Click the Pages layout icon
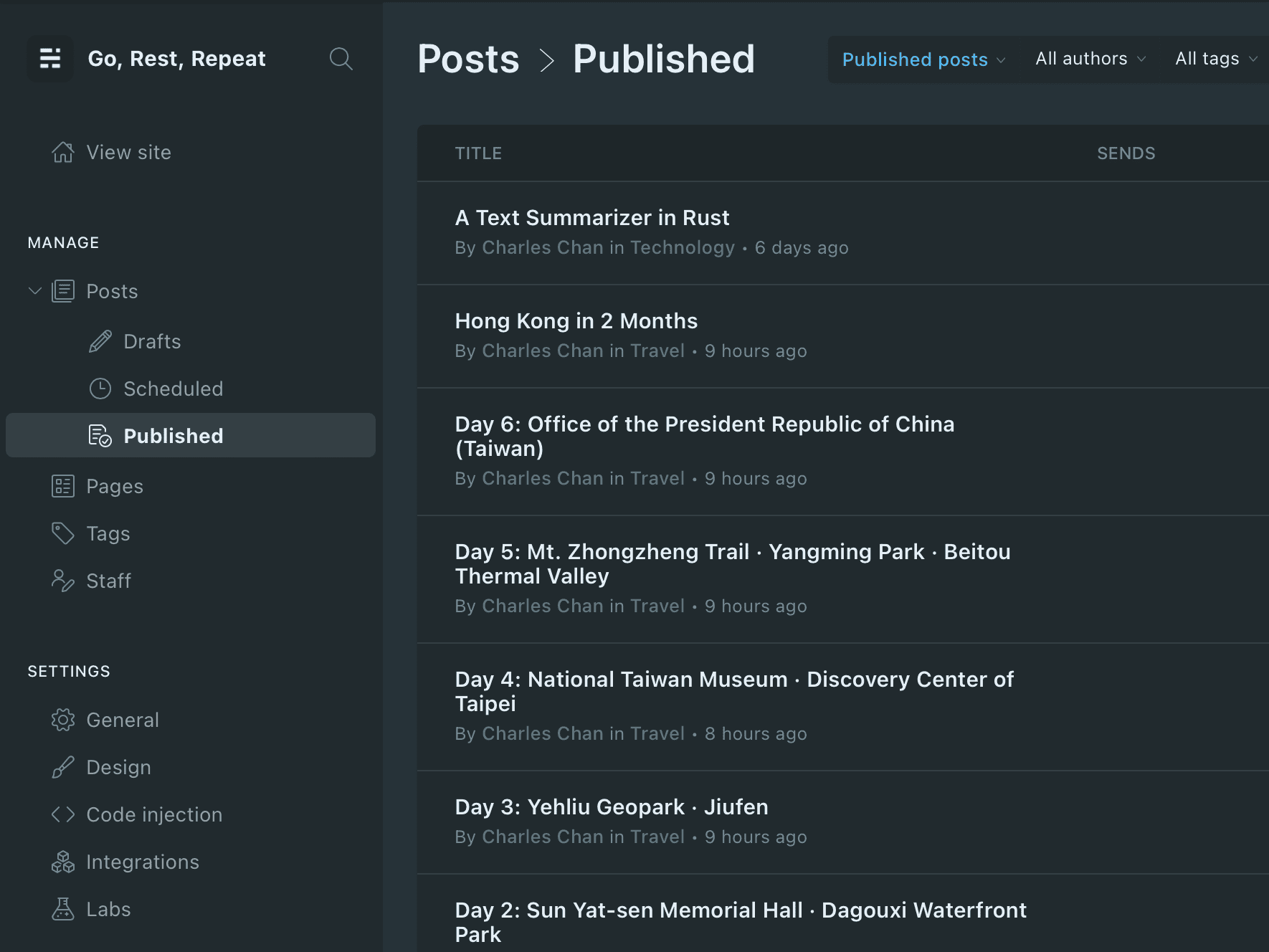The height and width of the screenshot is (952, 1269). [63, 486]
